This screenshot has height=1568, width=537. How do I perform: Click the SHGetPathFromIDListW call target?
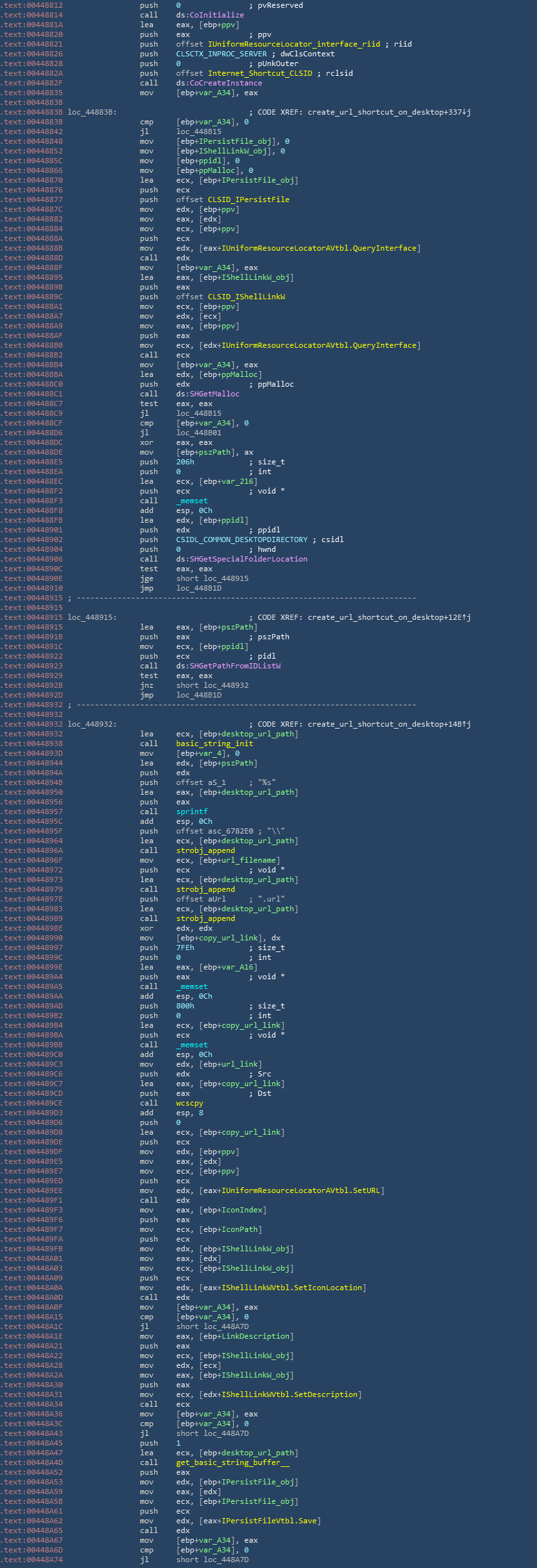coord(234,666)
